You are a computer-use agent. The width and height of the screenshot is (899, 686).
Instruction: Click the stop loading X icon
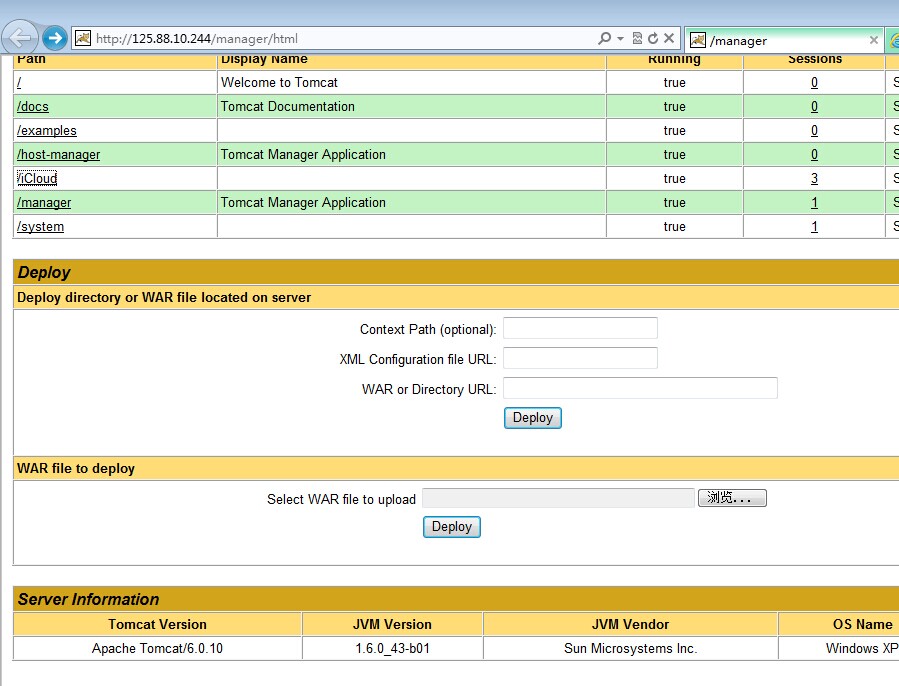click(x=669, y=38)
